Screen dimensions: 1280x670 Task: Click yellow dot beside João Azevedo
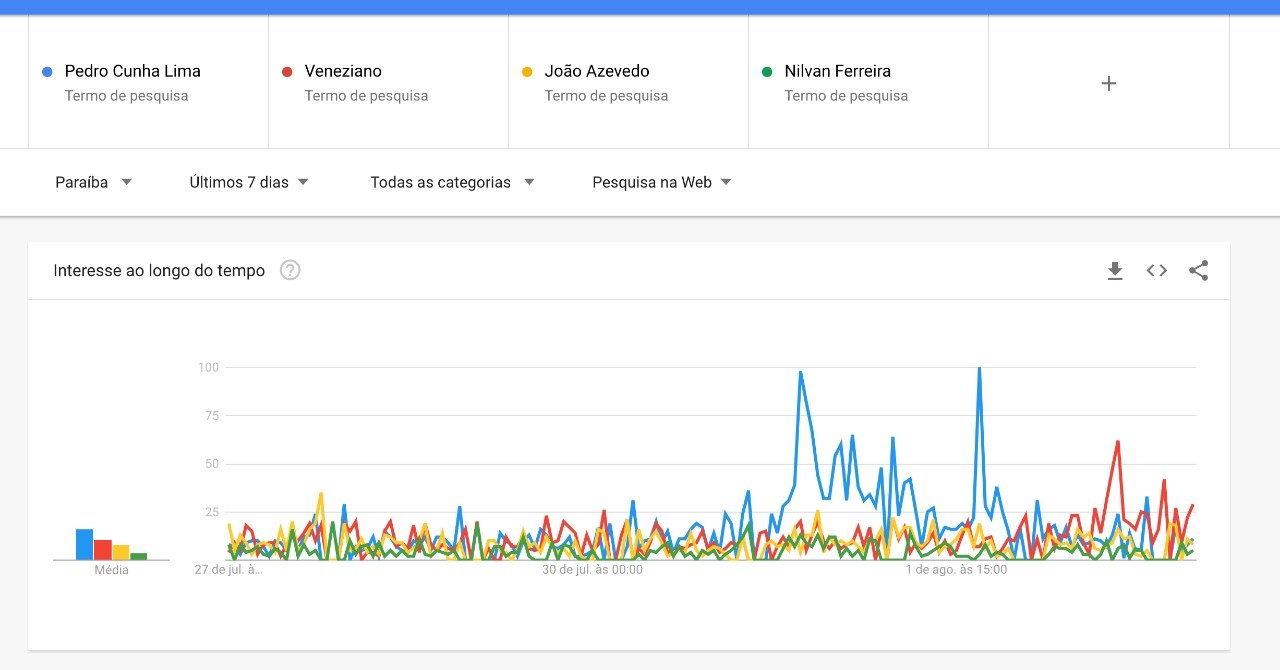(x=527, y=72)
